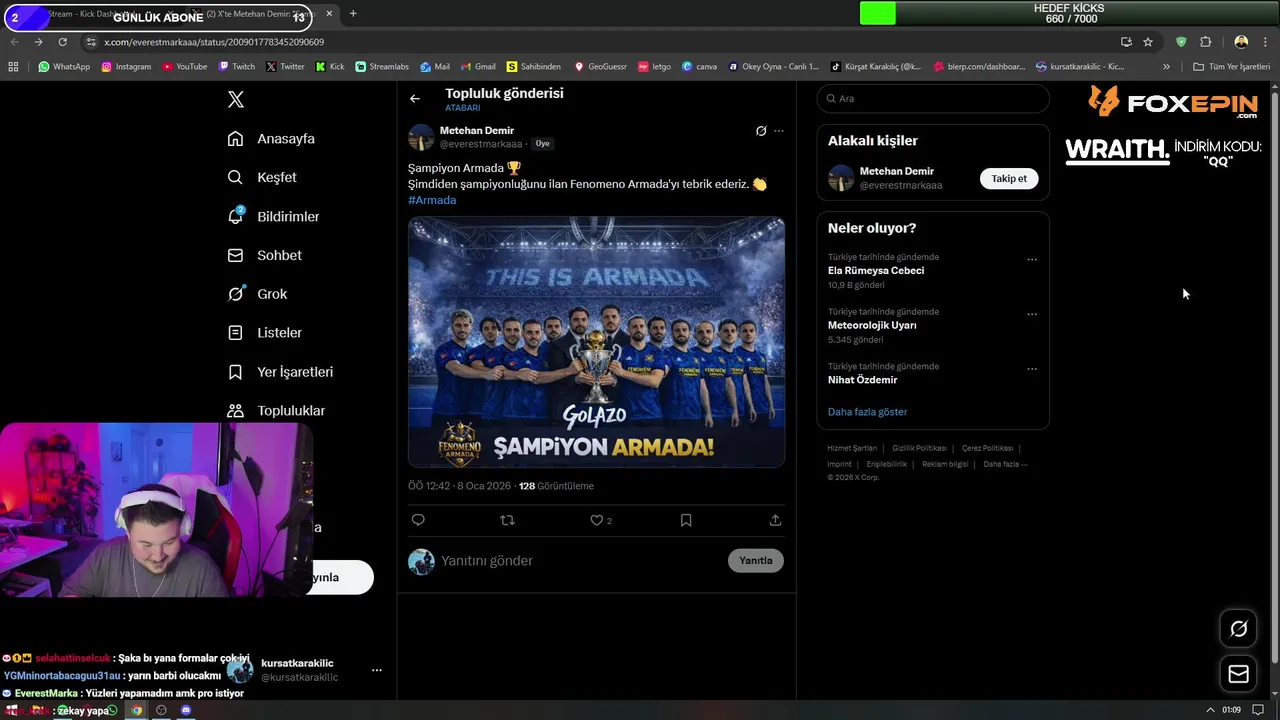Screen dimensions: 1280x720
Task: Open the Hizmet Şartları footer link
Action: [x=852, y=448]
